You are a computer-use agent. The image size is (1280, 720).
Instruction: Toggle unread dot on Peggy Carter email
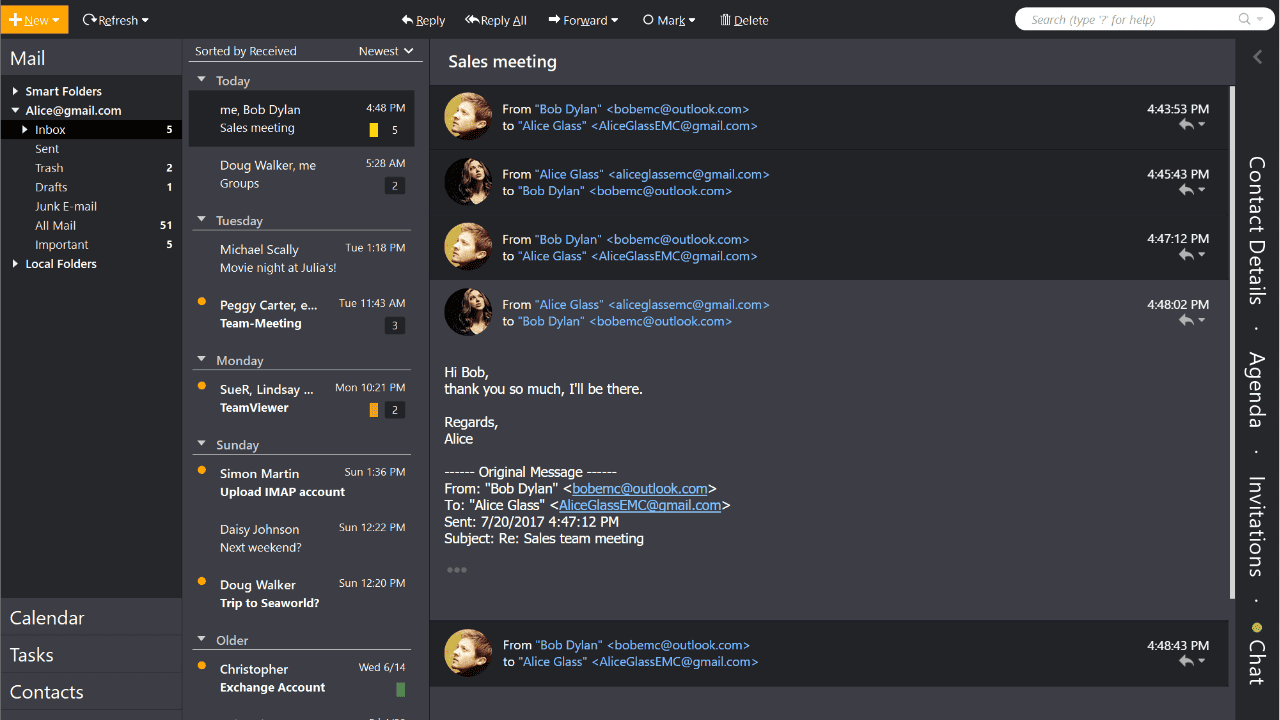pos(202,301)
